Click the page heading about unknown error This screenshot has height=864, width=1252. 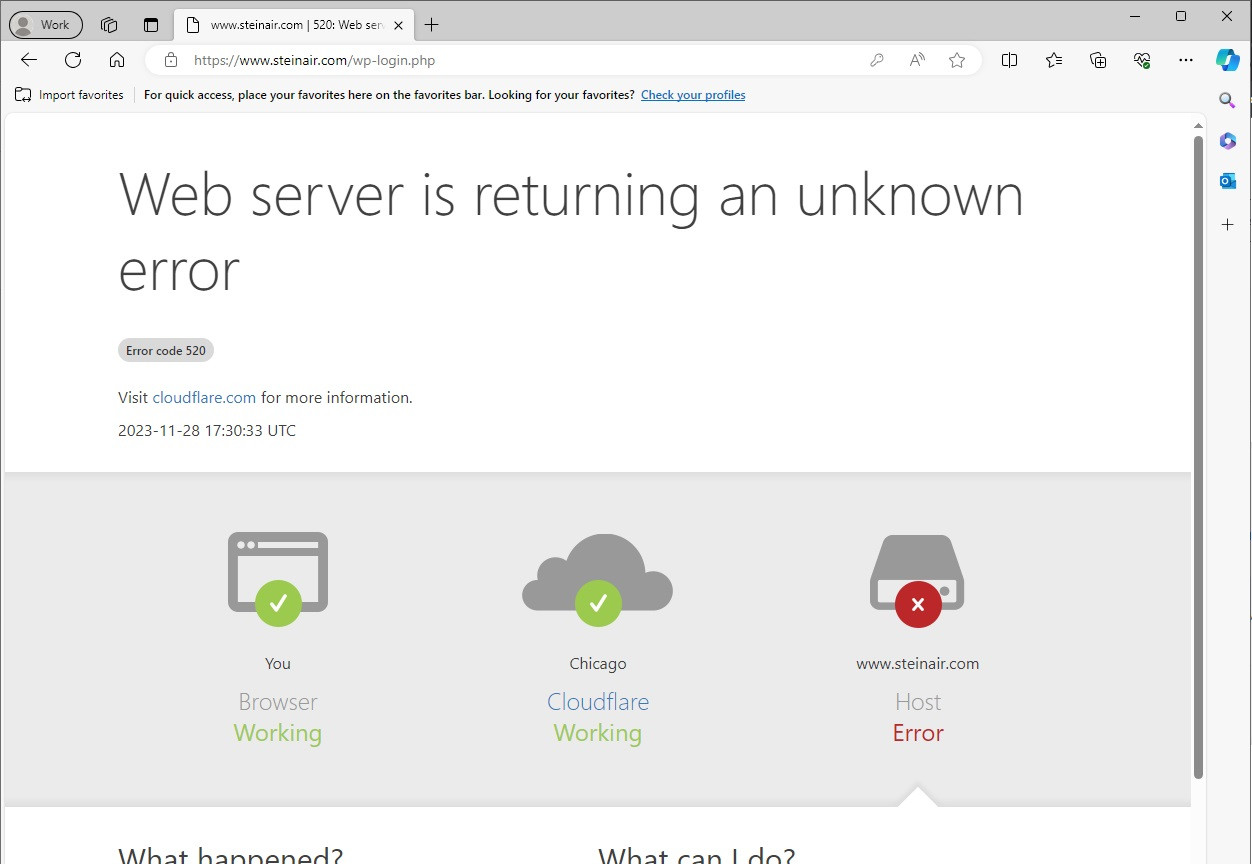(x=571, y=232)
